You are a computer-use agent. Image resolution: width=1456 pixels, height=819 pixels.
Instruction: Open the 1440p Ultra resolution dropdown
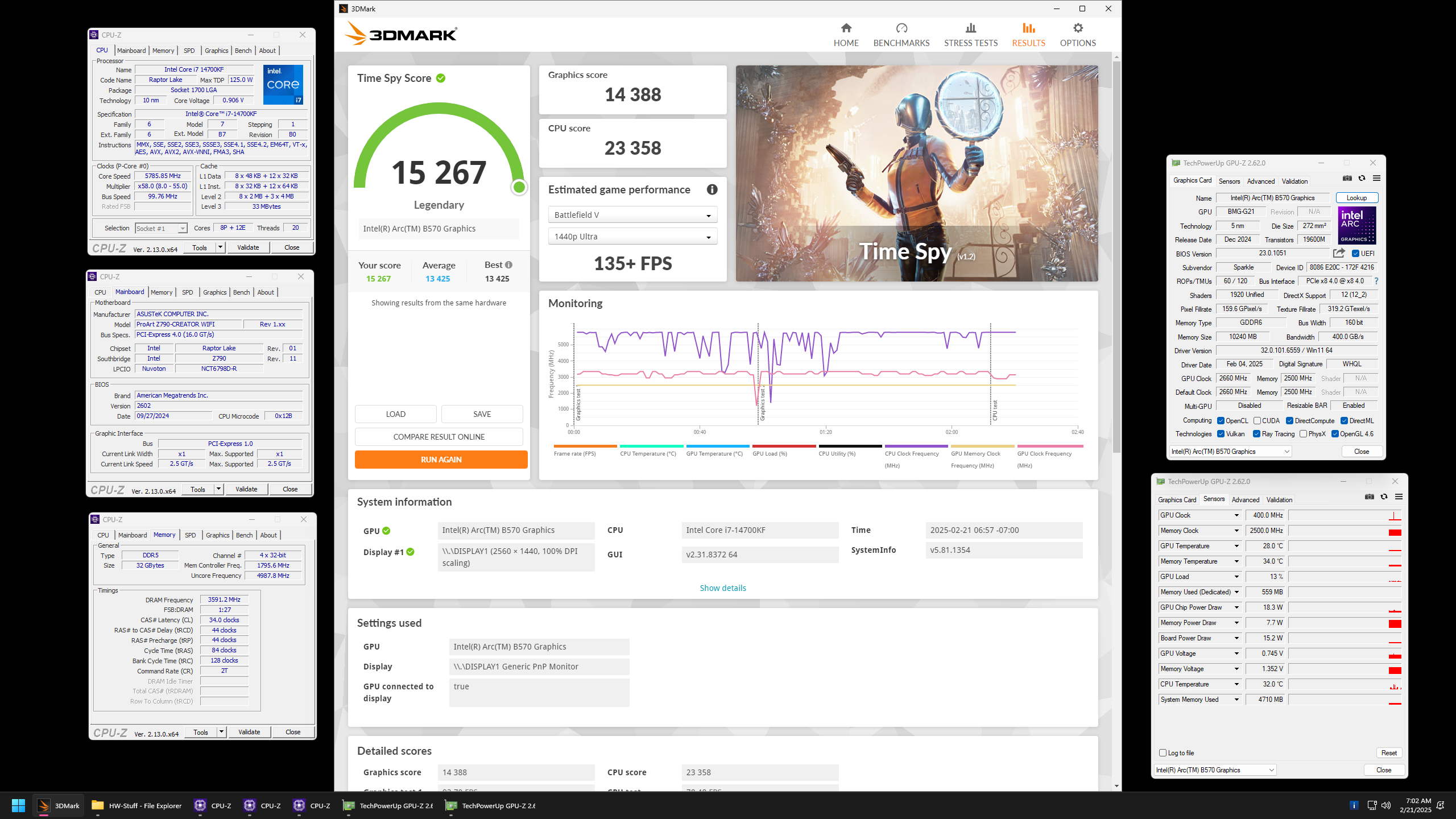pyautogui.click(x=632, y=237)
